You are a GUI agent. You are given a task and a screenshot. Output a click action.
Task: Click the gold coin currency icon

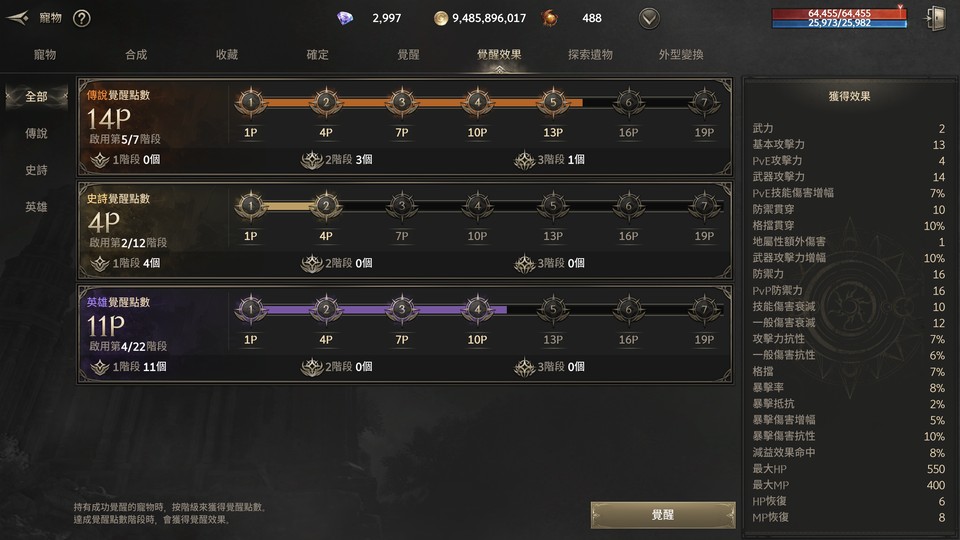(441, 18)
